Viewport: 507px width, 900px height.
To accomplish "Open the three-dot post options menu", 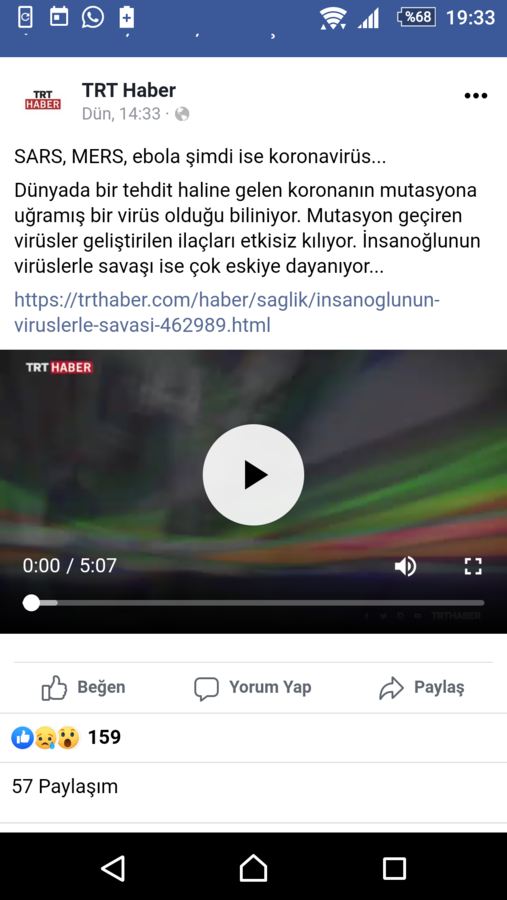I will (x=475, y=96).
